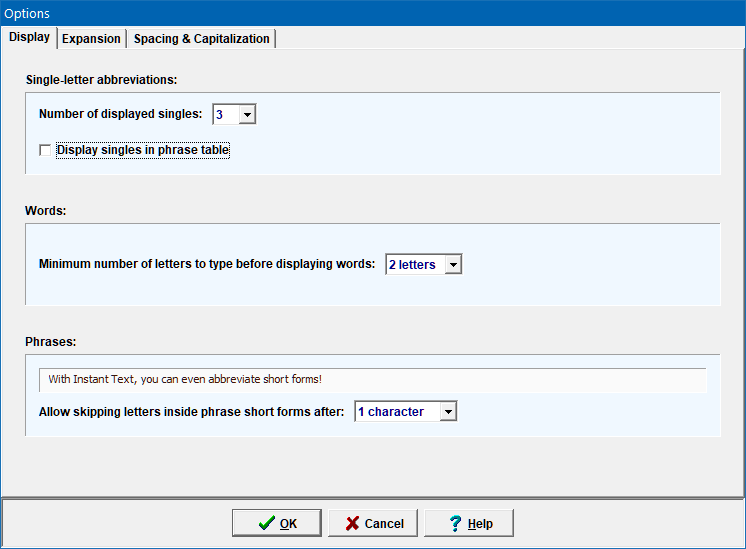Switch to the Expansion tab

click(91, 39)
